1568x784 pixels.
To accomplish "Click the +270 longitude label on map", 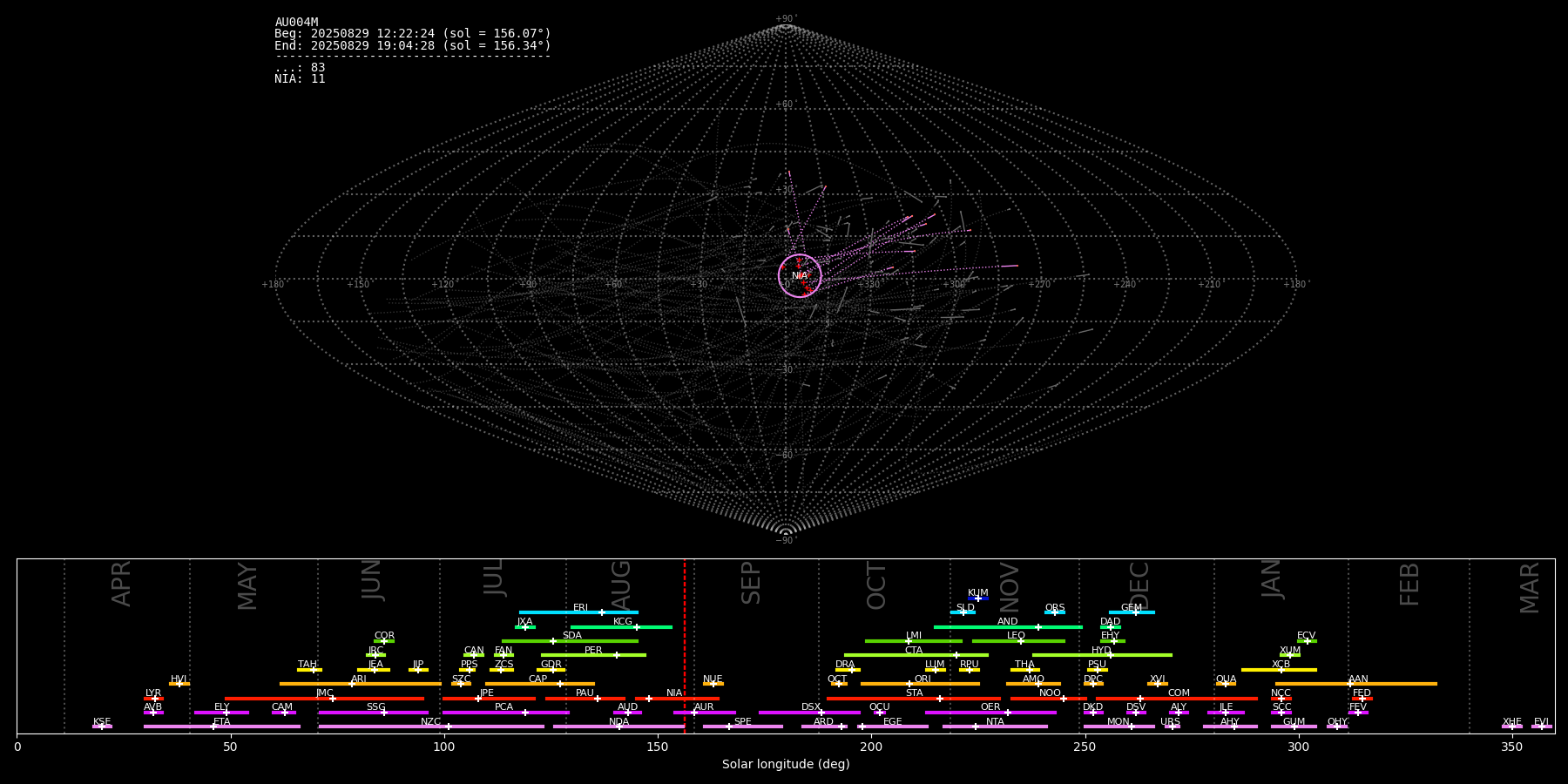I will tap(1039, 285).
